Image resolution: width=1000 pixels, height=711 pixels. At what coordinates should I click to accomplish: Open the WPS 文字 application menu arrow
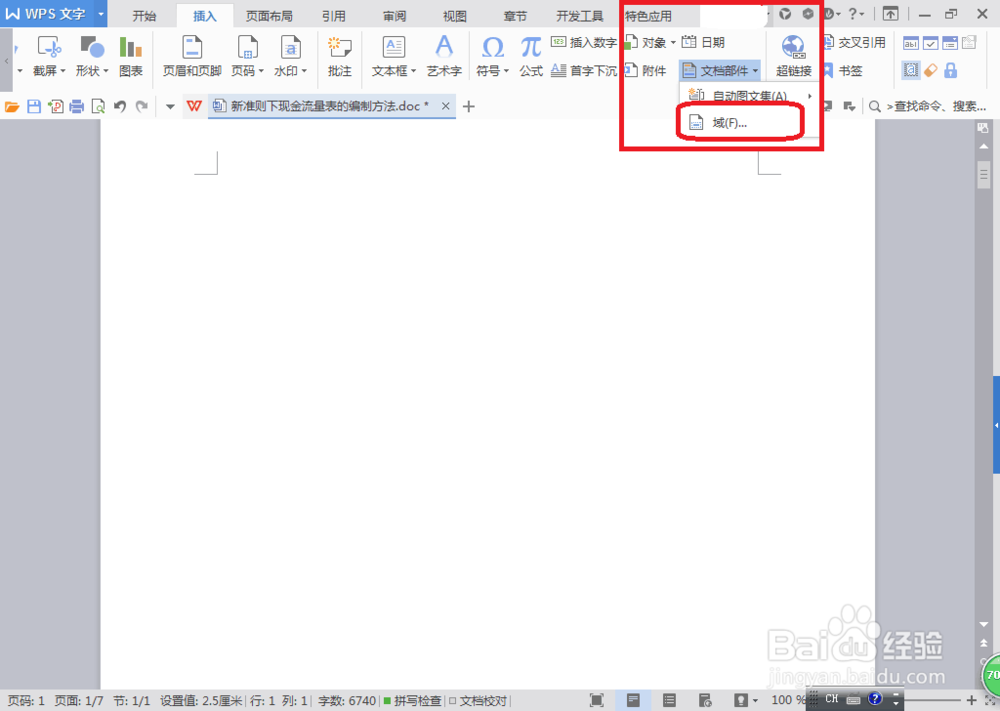101,13
